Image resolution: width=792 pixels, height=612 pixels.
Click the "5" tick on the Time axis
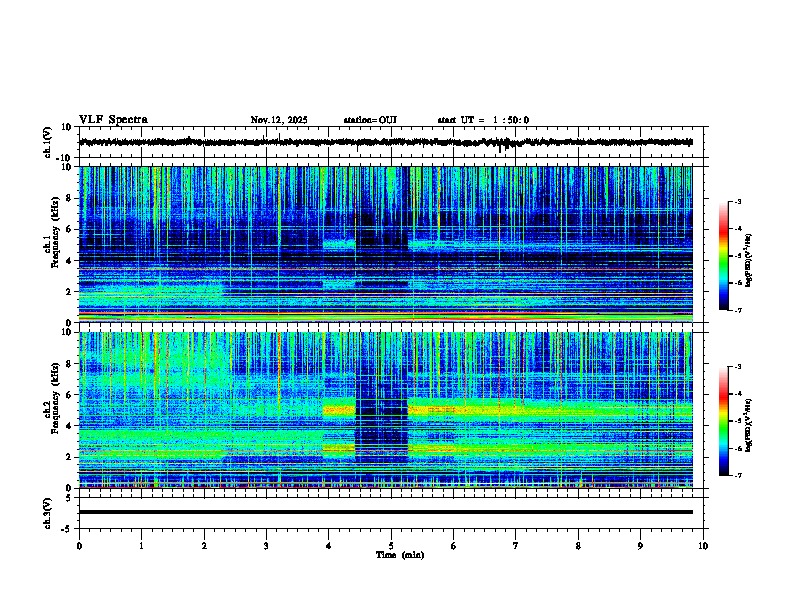pos(391,546)
